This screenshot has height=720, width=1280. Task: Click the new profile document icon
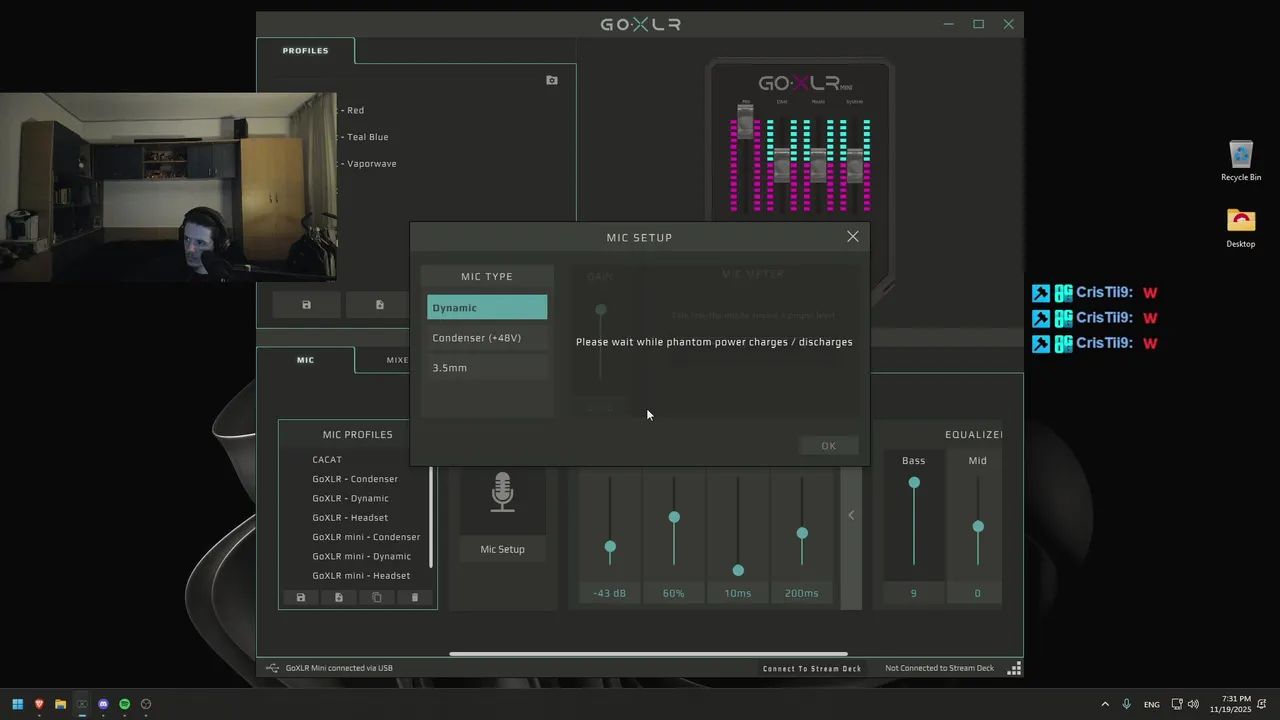coord(380,305)
